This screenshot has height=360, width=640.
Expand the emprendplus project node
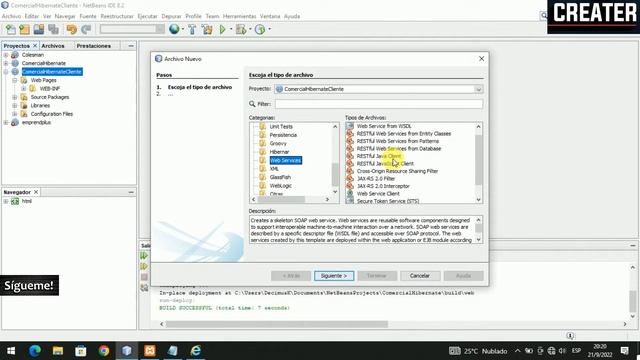pyautogui.click(x=6, y=122)
